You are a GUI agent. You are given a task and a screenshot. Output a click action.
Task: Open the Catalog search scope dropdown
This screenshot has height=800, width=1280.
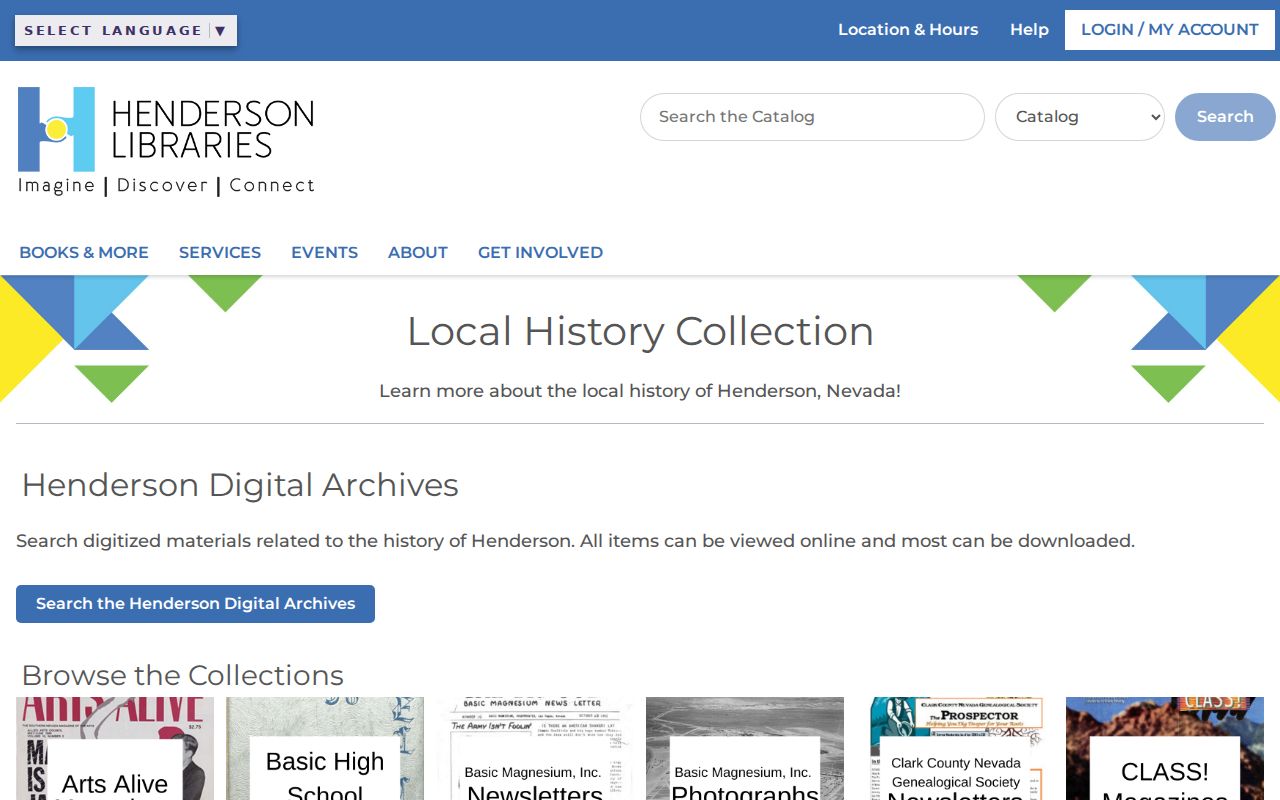pyautogui.click(x=1080, y=117)
